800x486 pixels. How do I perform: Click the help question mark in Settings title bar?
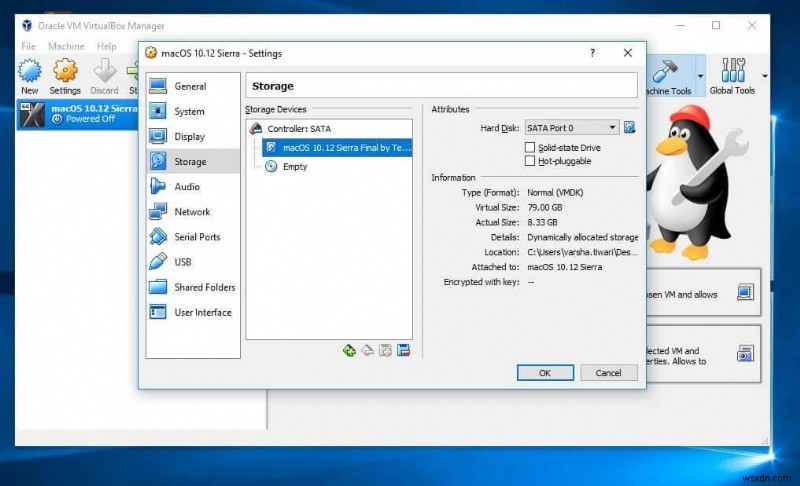tap(592, 53)
